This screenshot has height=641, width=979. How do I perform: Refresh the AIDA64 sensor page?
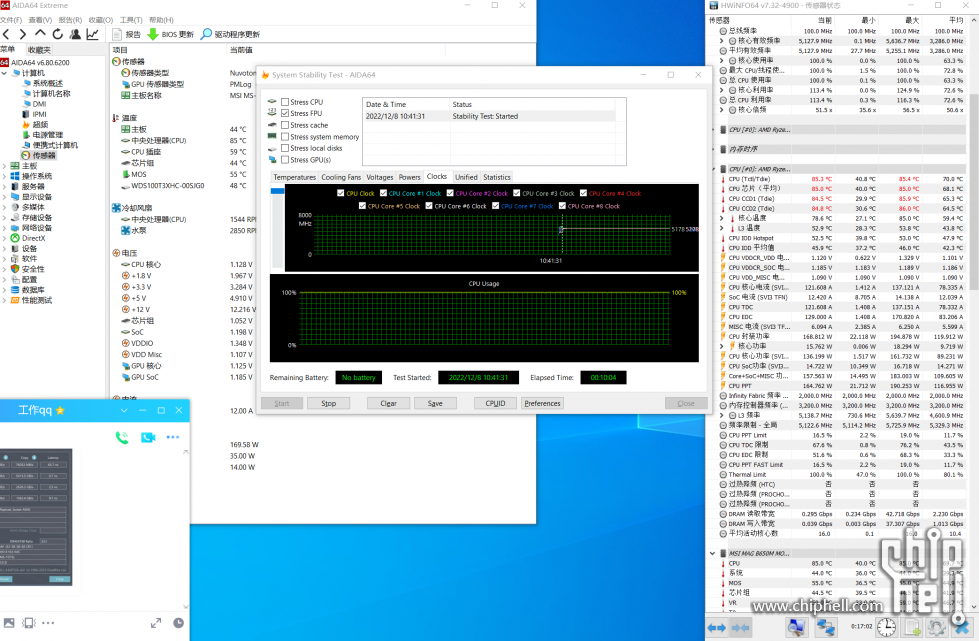[57, 34]
